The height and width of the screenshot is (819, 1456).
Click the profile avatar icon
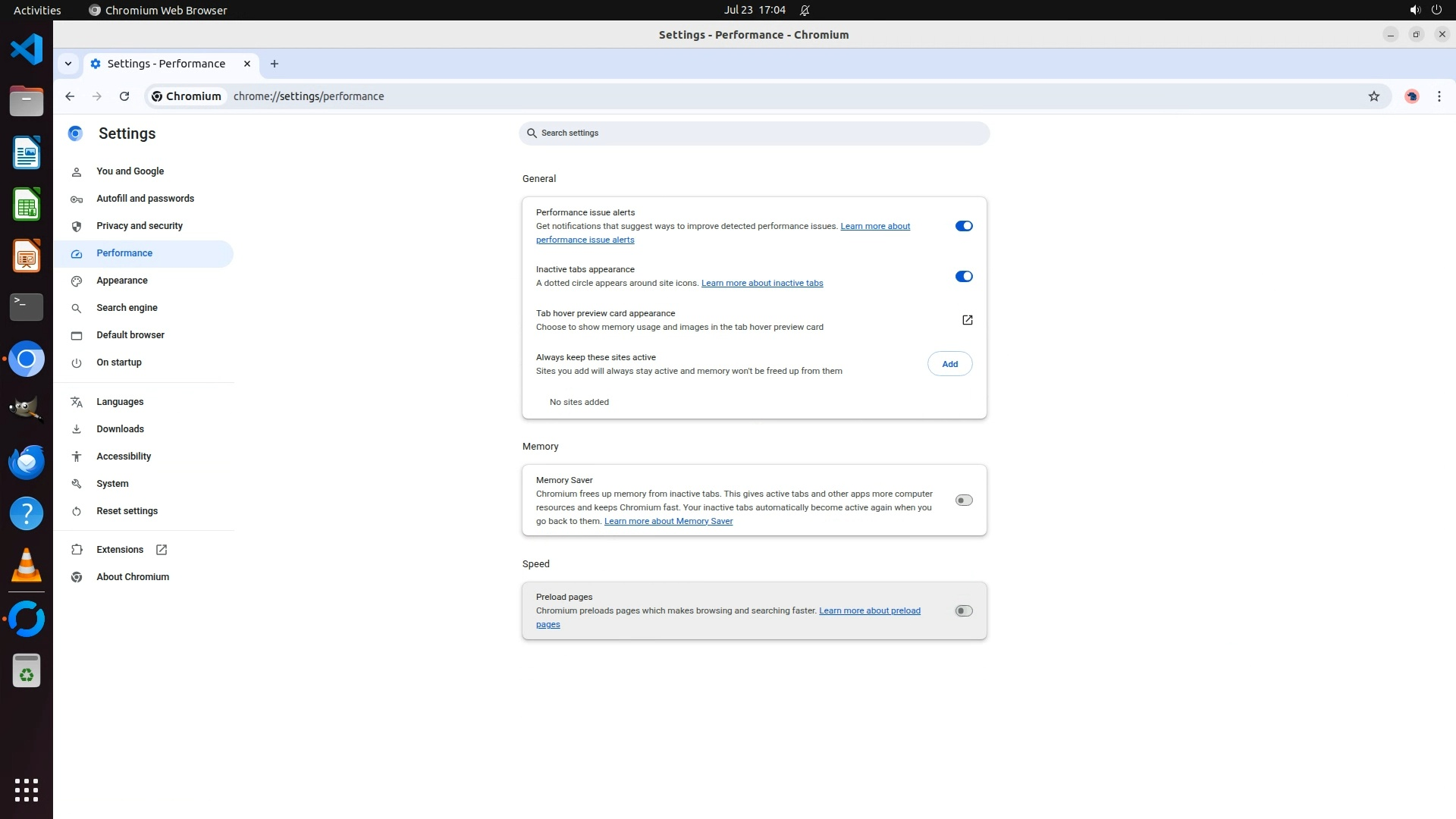point(1411,96)
